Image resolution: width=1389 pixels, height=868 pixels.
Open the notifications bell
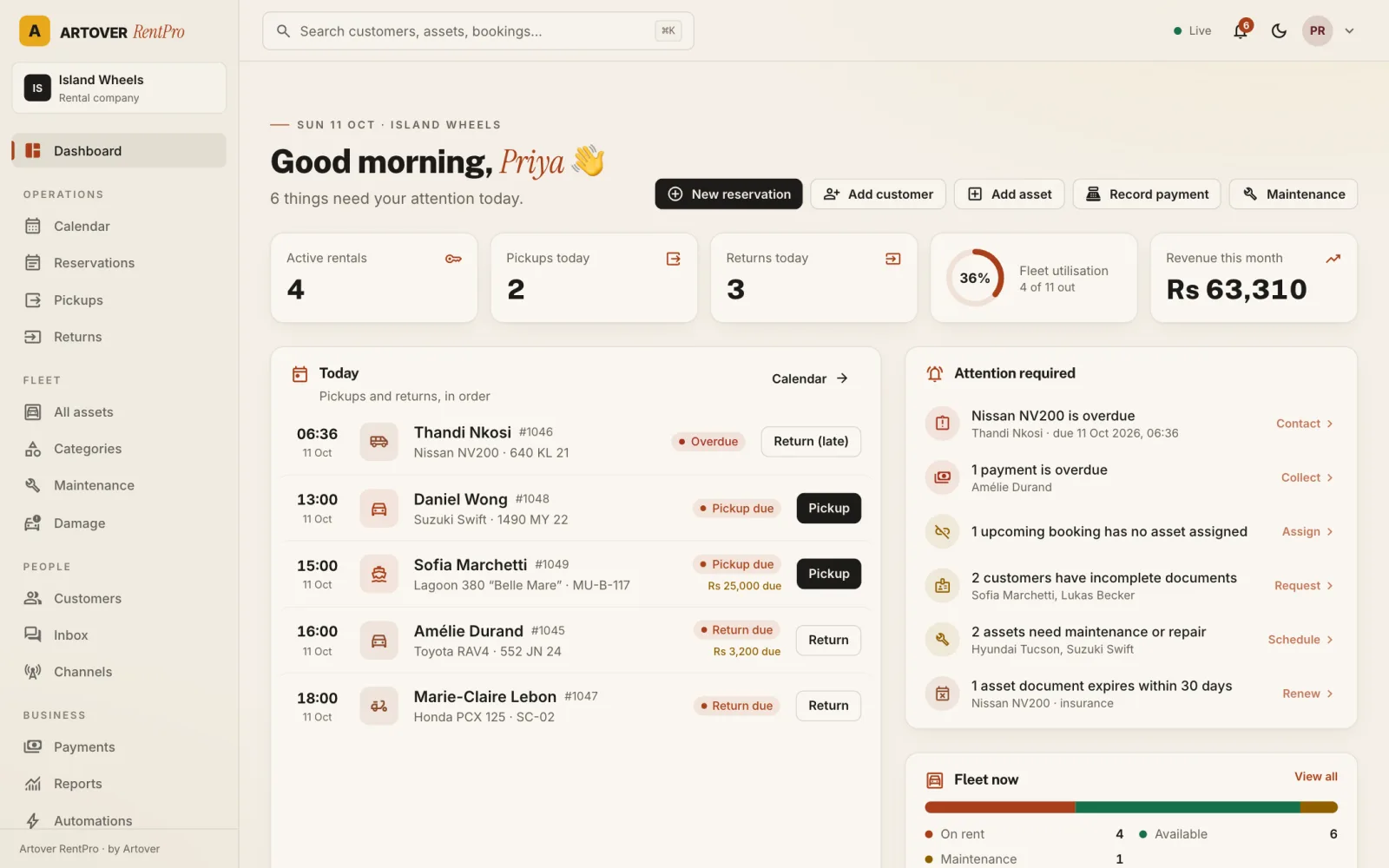pyautogui.click(x=1241, y=31)
